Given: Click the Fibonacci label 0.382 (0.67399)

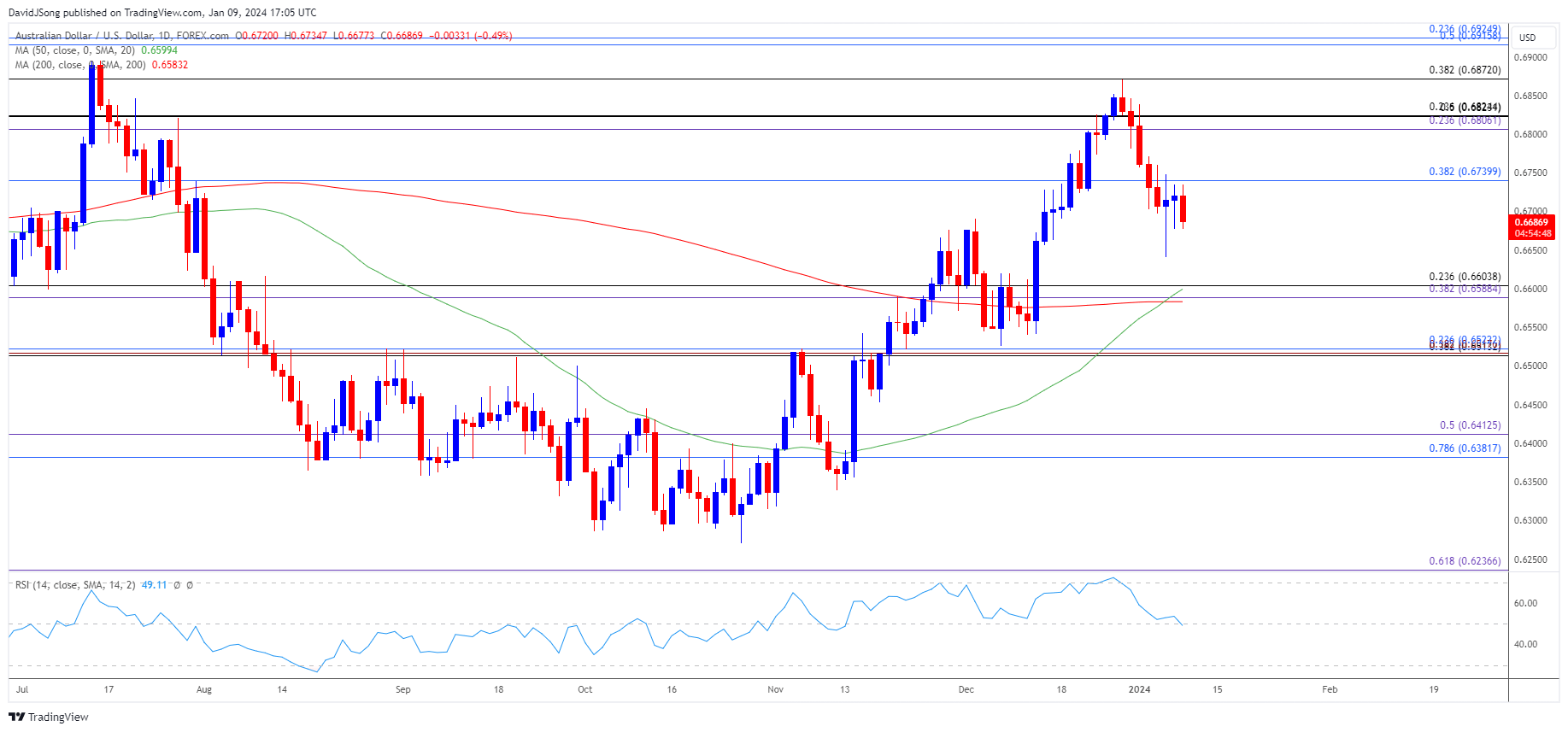Looking at the screenshot, I should tap(1465, 172).
